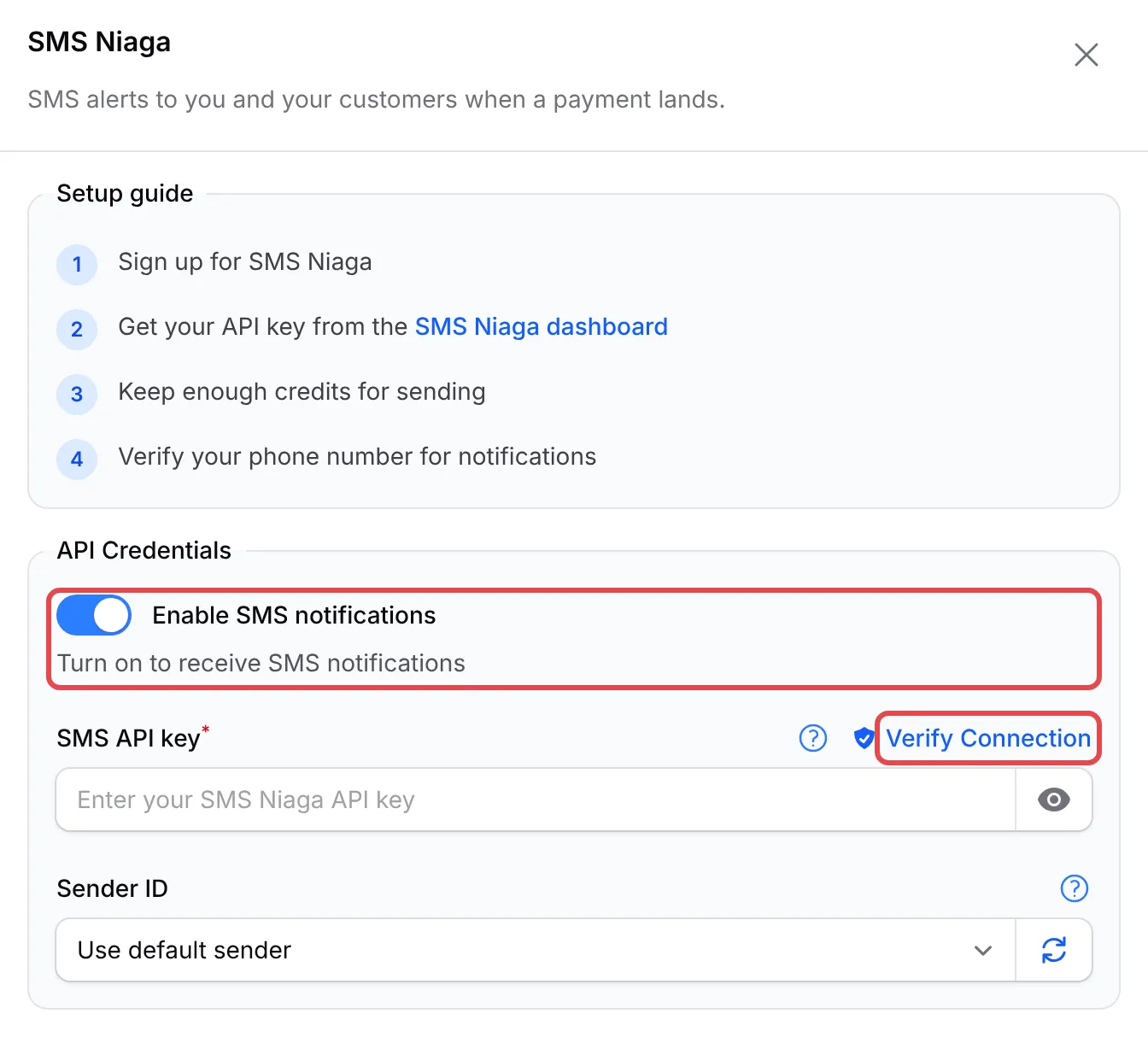Click the Verify Connection link
This screenshot has height=1037, width=1148.
tap(988, 738)
